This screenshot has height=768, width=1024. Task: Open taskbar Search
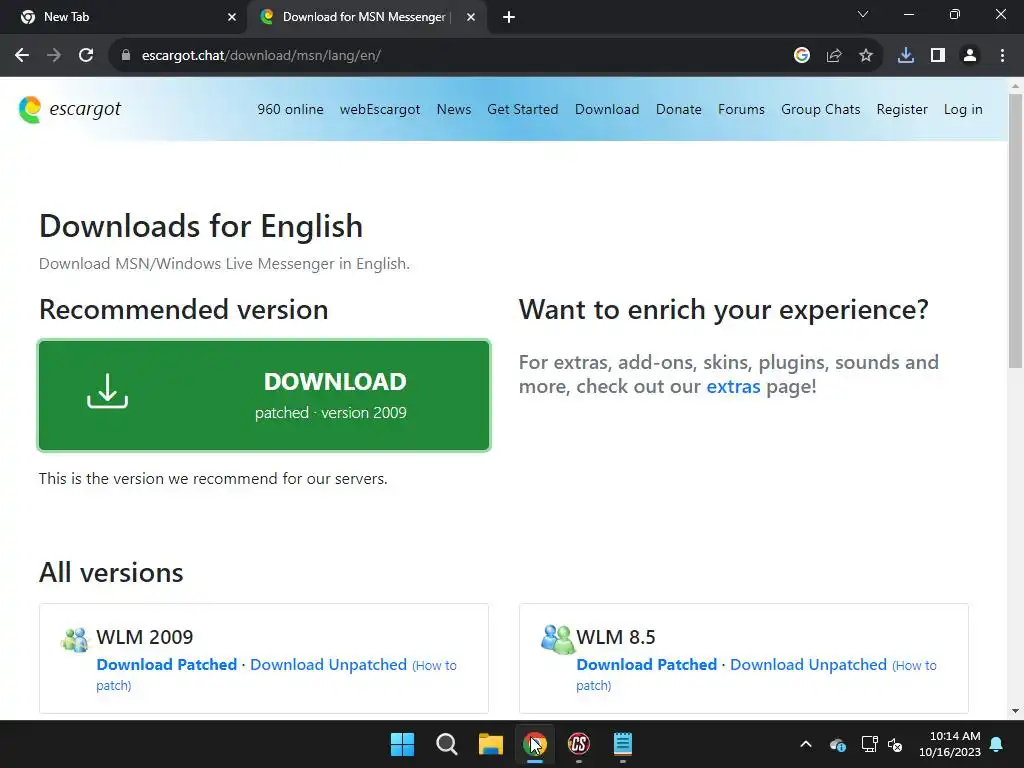point(447,744)
